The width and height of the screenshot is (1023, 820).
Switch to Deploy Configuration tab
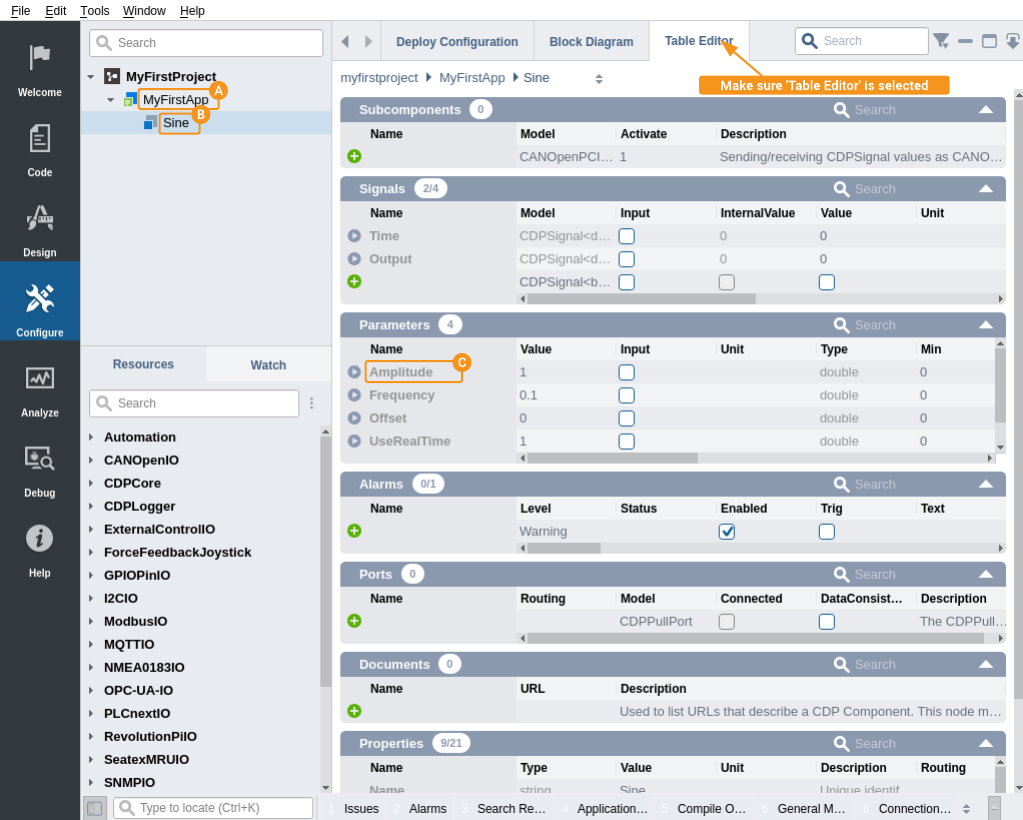[x=457, y=42]
